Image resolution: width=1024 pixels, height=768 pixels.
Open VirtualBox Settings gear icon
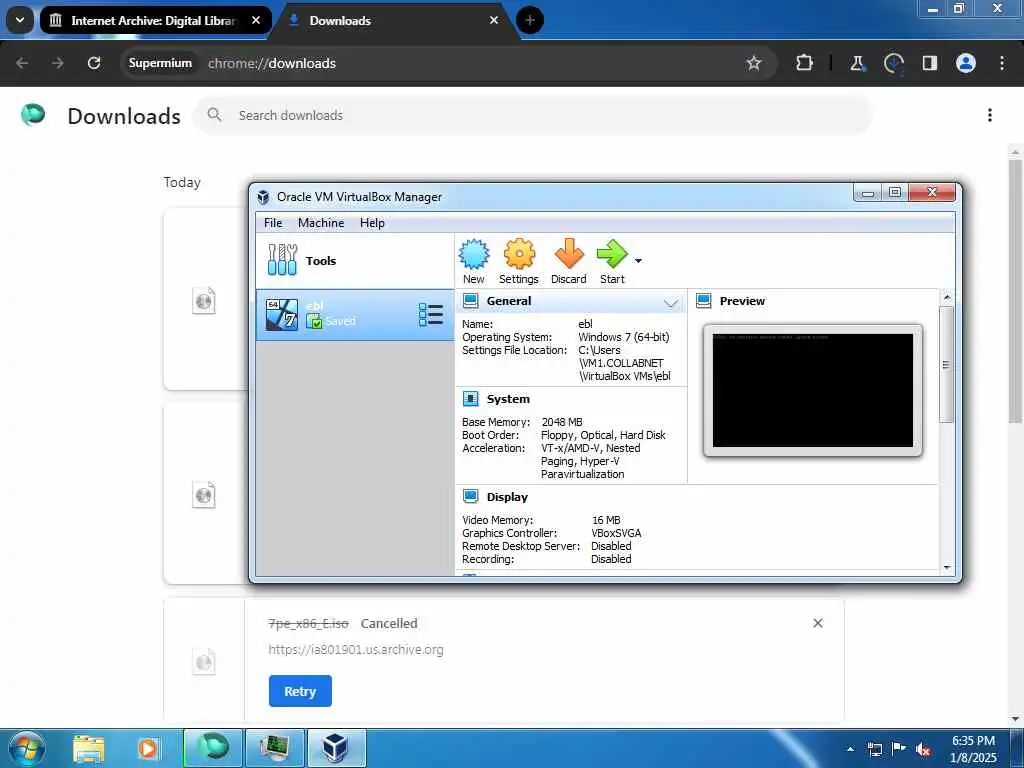point(519,261)
